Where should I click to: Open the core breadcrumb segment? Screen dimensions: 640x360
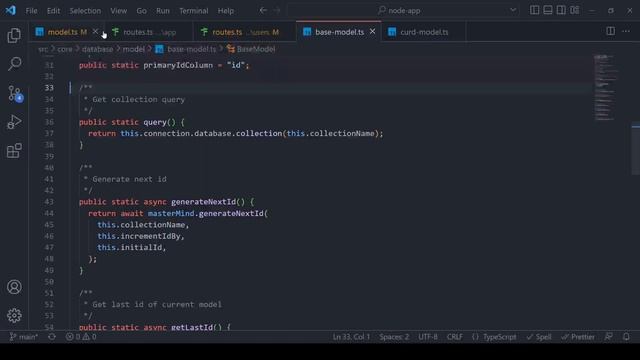64,49
